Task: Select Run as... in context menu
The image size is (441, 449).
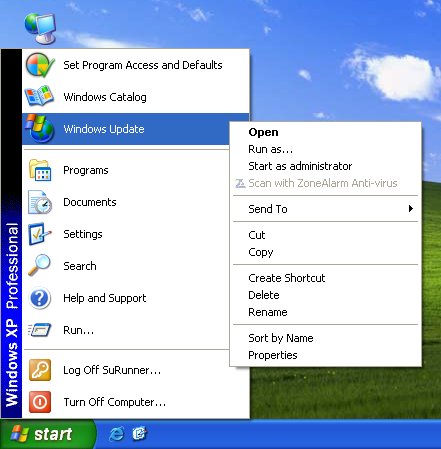Action: pos(325,149)
